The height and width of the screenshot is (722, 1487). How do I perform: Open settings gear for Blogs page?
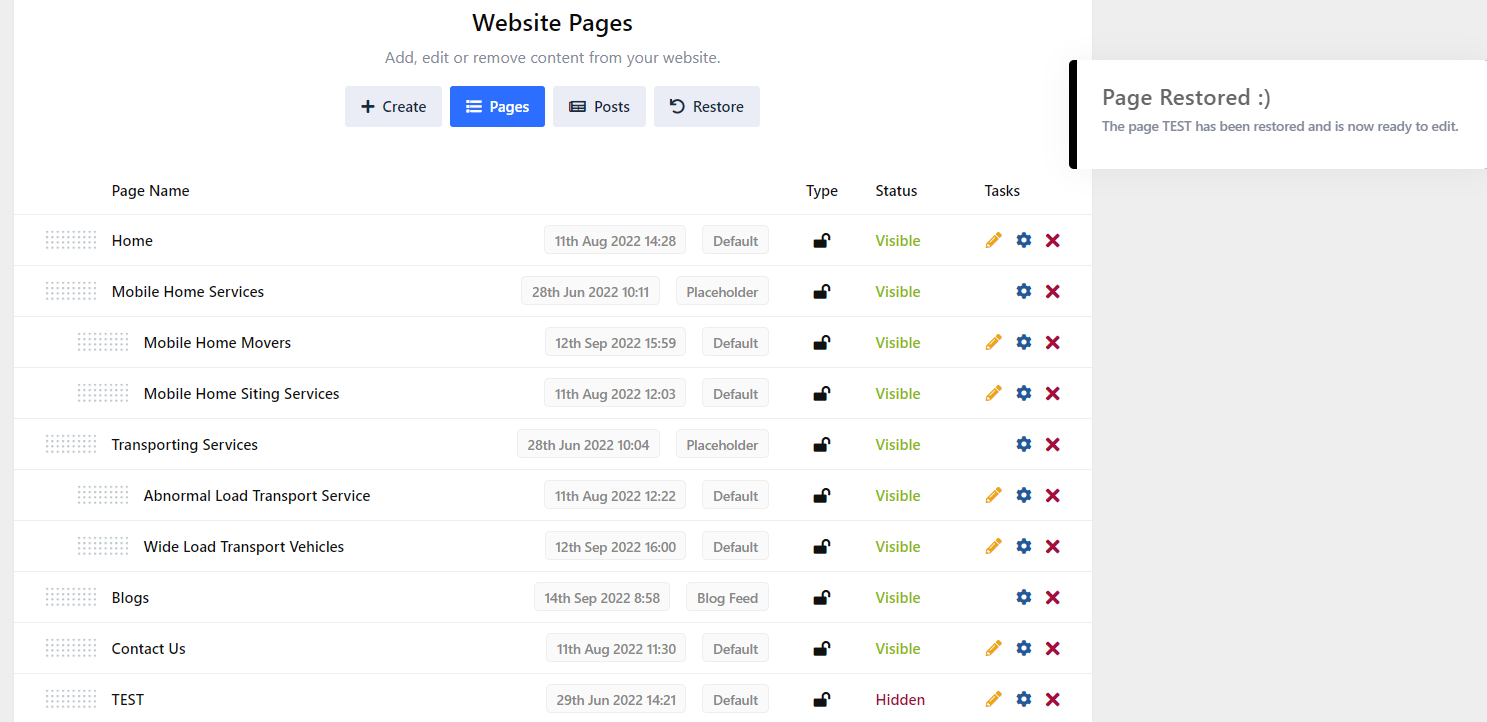pyautogui.click(x=1023, y=597)
